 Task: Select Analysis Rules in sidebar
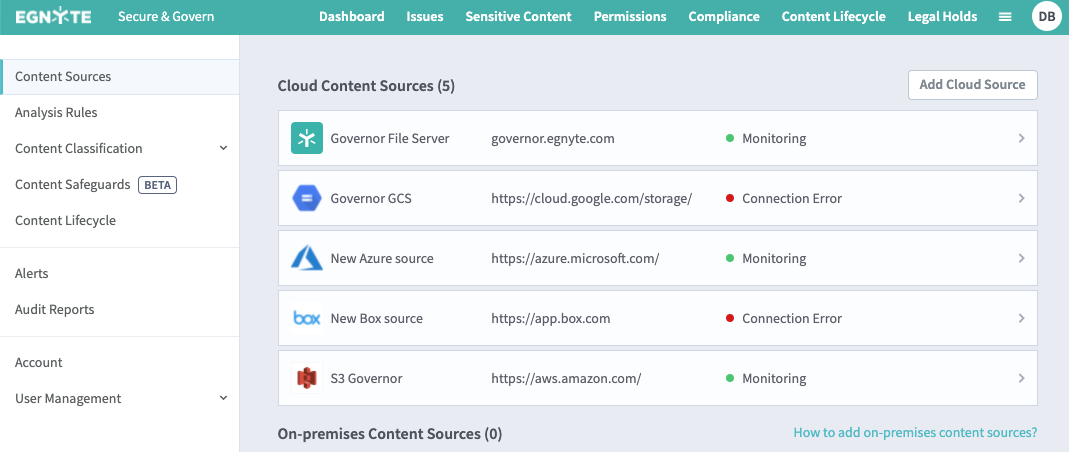pyautogui.click(x=56, y=113)
